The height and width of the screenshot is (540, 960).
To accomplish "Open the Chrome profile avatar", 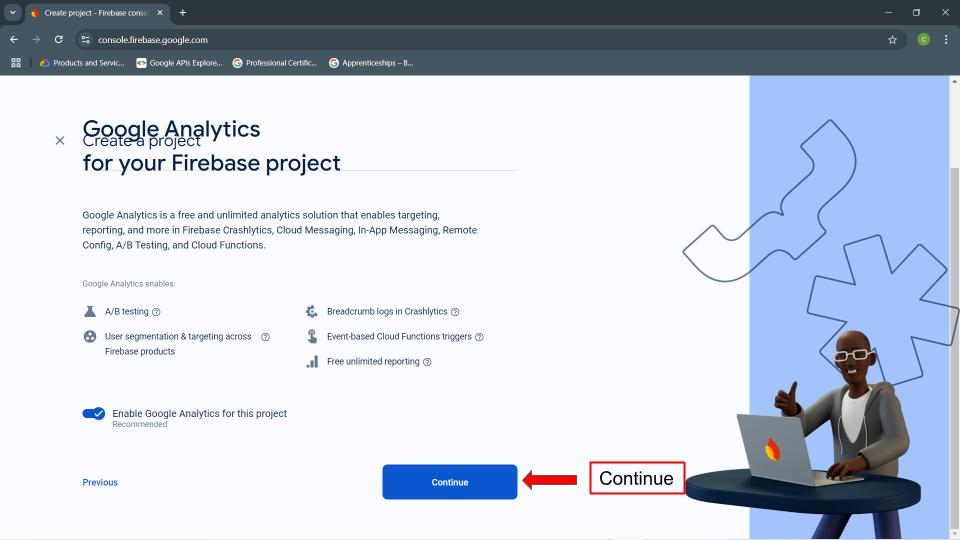I will pyautogui.click(x=923, y=40).
